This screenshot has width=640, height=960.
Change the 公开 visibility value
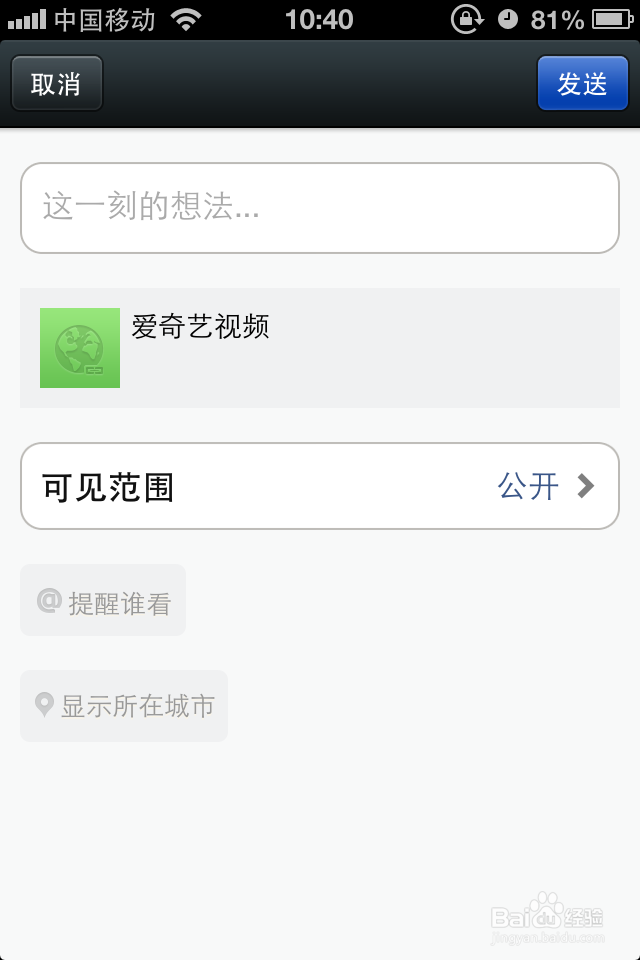click(x=528, y=487)
